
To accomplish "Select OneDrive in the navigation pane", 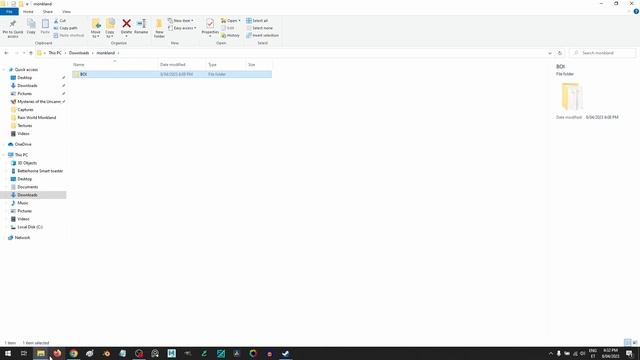I will [x=22, y=144].
